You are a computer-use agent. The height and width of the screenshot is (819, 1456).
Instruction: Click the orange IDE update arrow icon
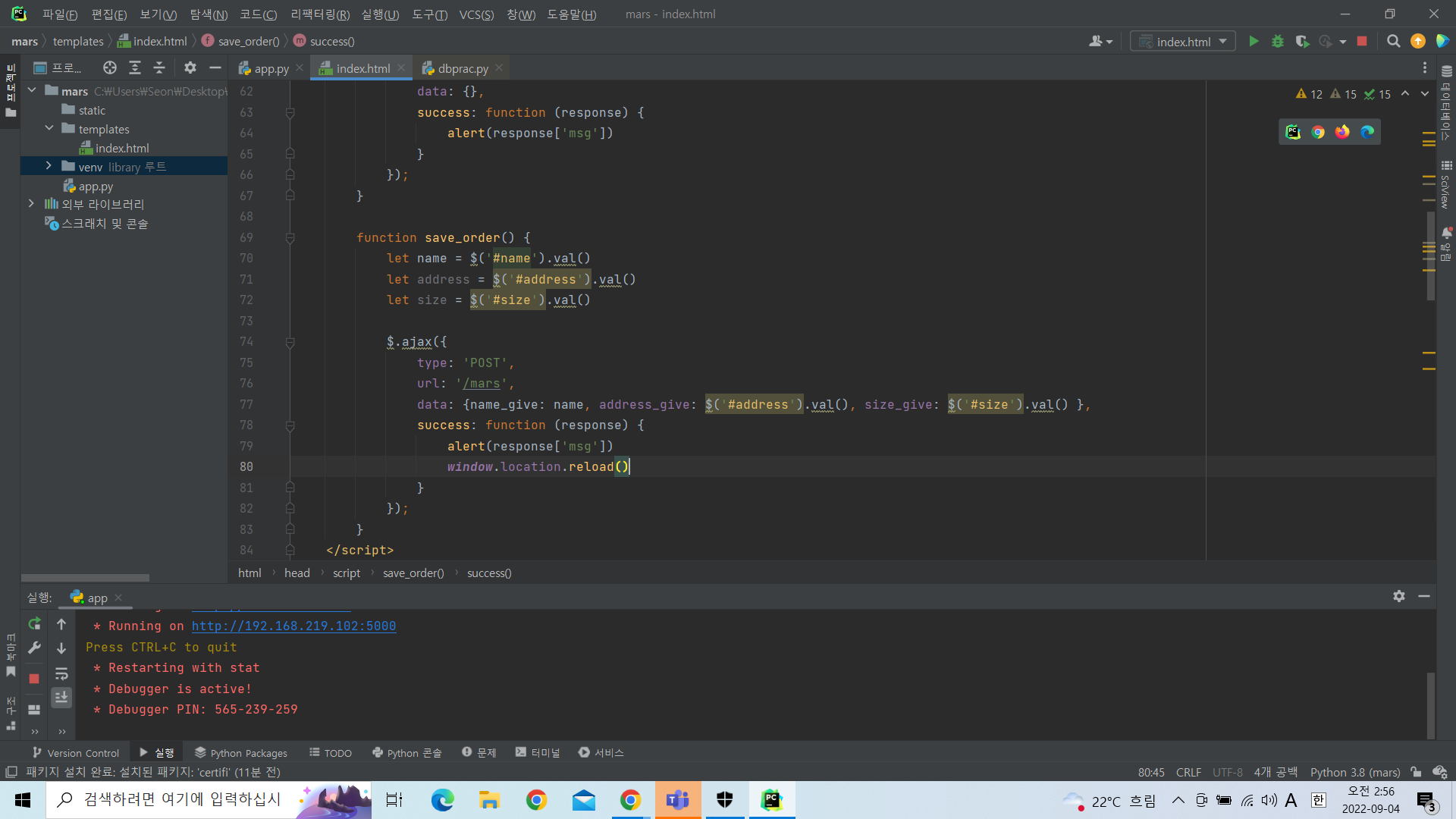[x=1418, y=42]
